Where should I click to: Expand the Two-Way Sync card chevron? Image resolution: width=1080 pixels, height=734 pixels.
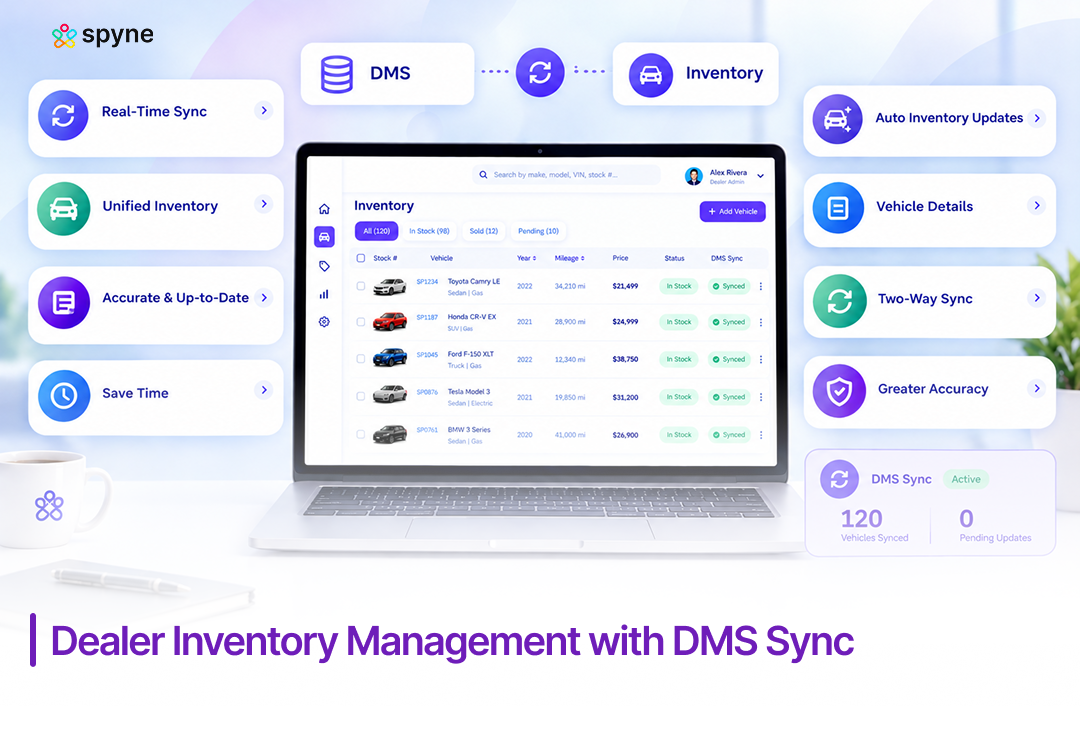point(1037,297)
